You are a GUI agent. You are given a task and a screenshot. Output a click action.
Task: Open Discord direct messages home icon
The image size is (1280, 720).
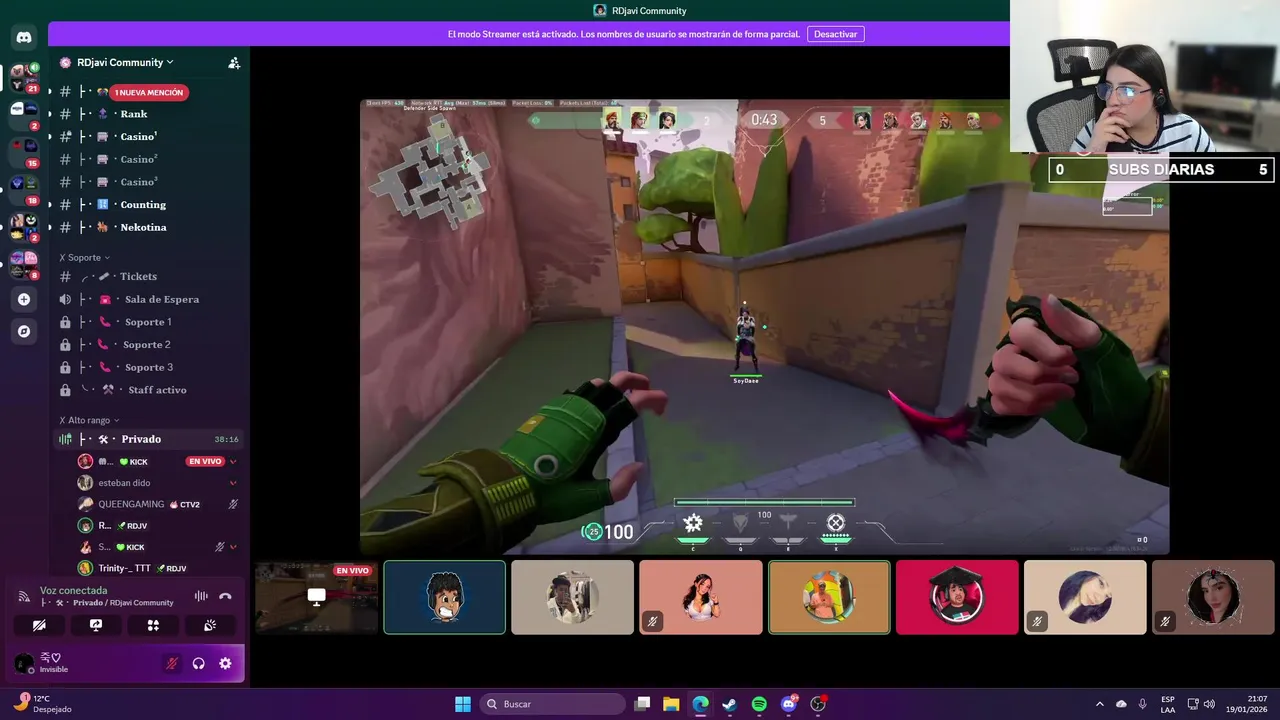[24, 37]
